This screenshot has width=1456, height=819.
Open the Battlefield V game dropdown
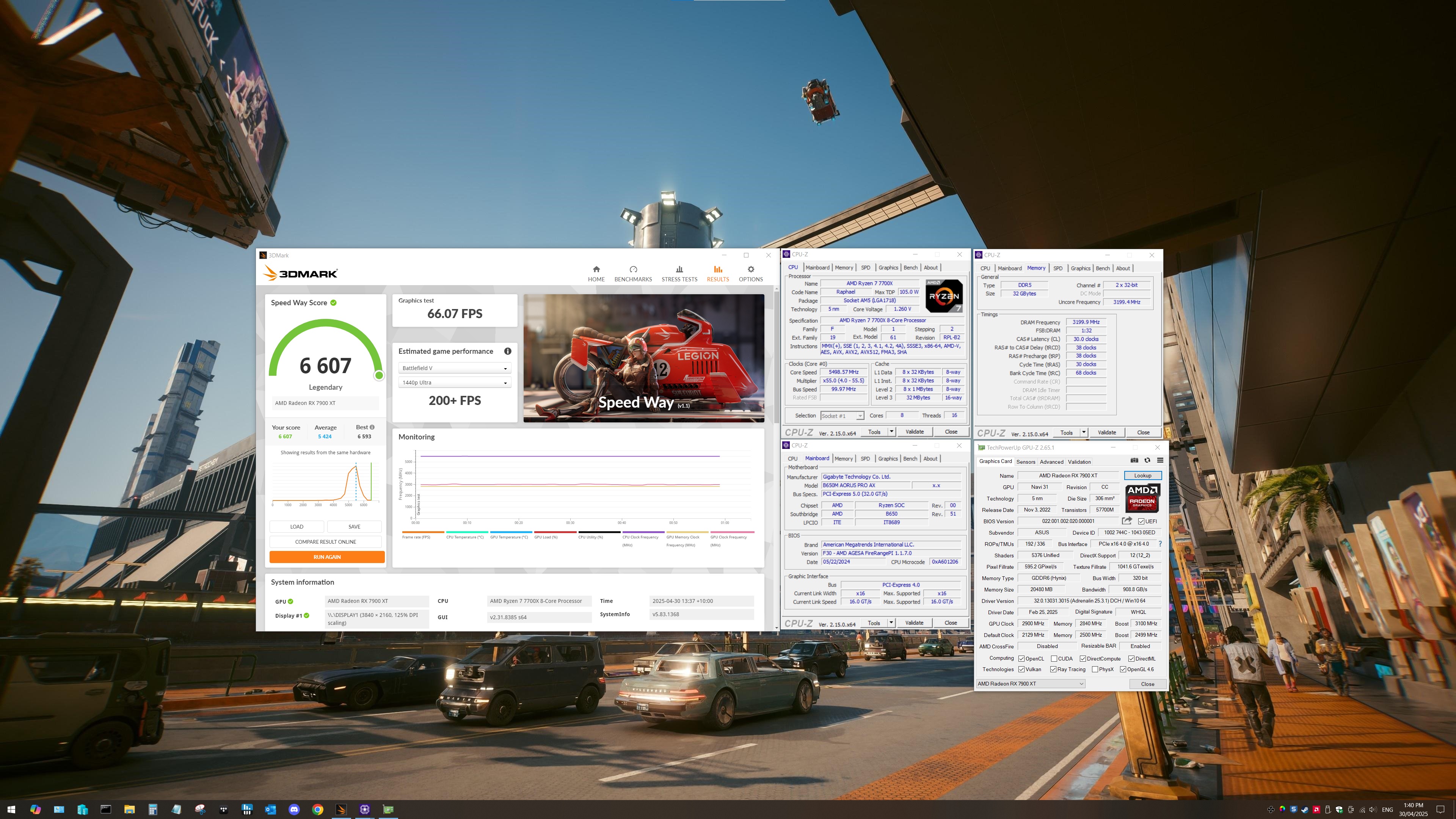(x=455, y=368)
